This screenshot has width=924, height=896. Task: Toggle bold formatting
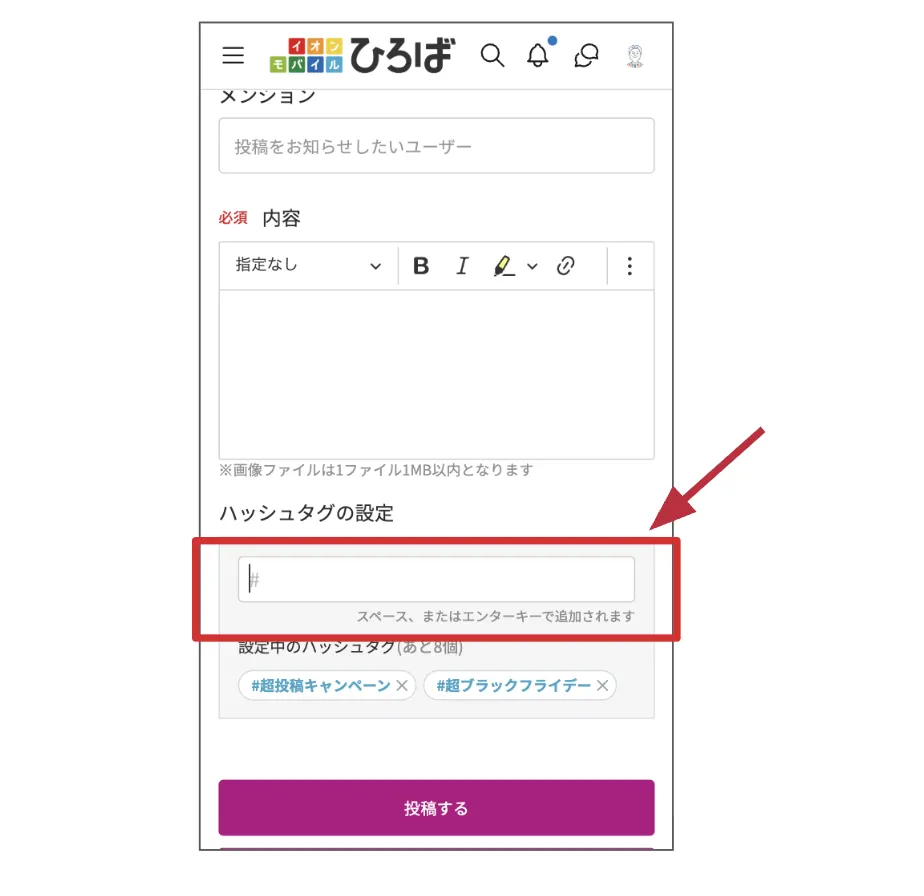tap(421, 266)
